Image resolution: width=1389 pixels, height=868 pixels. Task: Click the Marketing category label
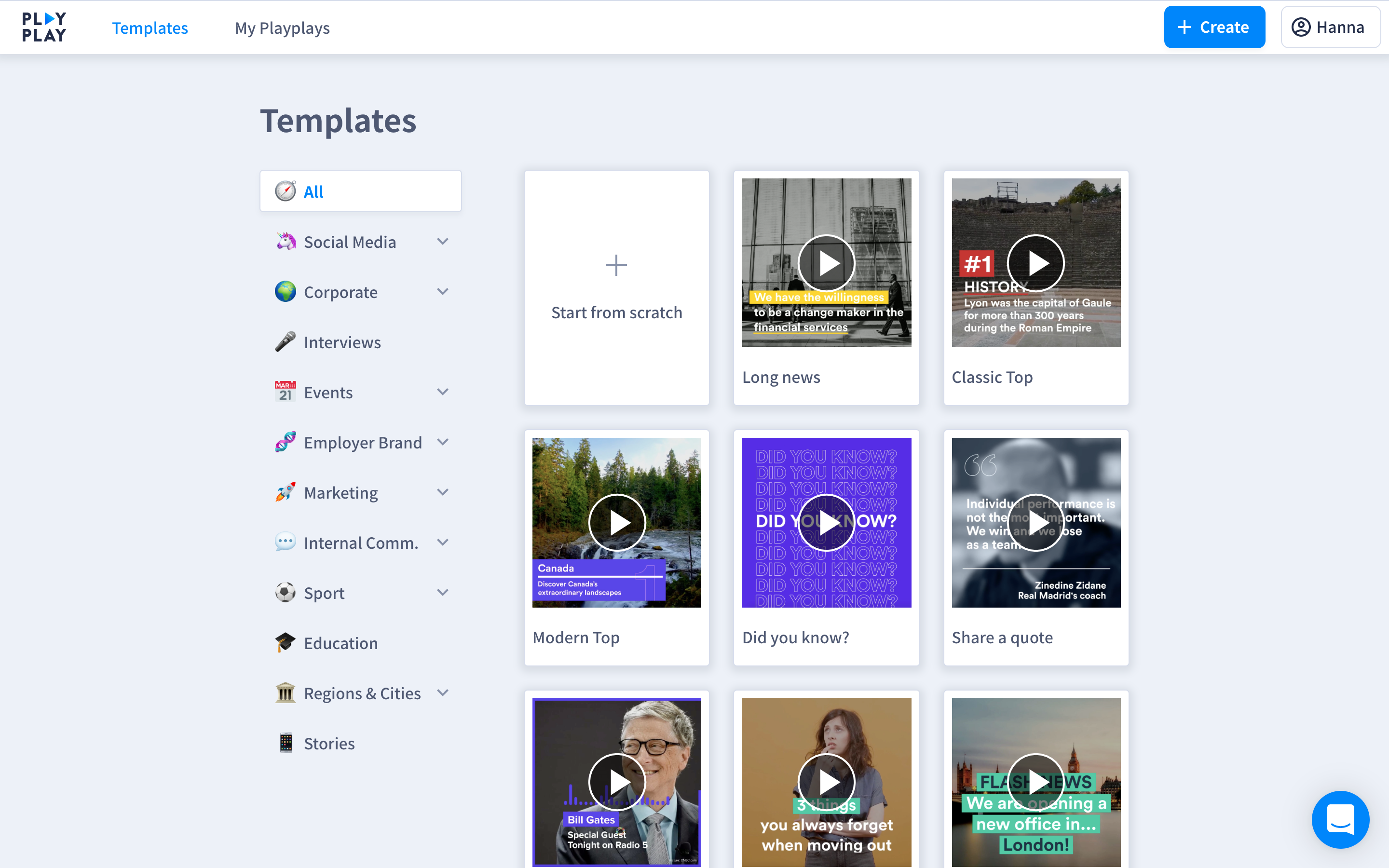[341, 492]
